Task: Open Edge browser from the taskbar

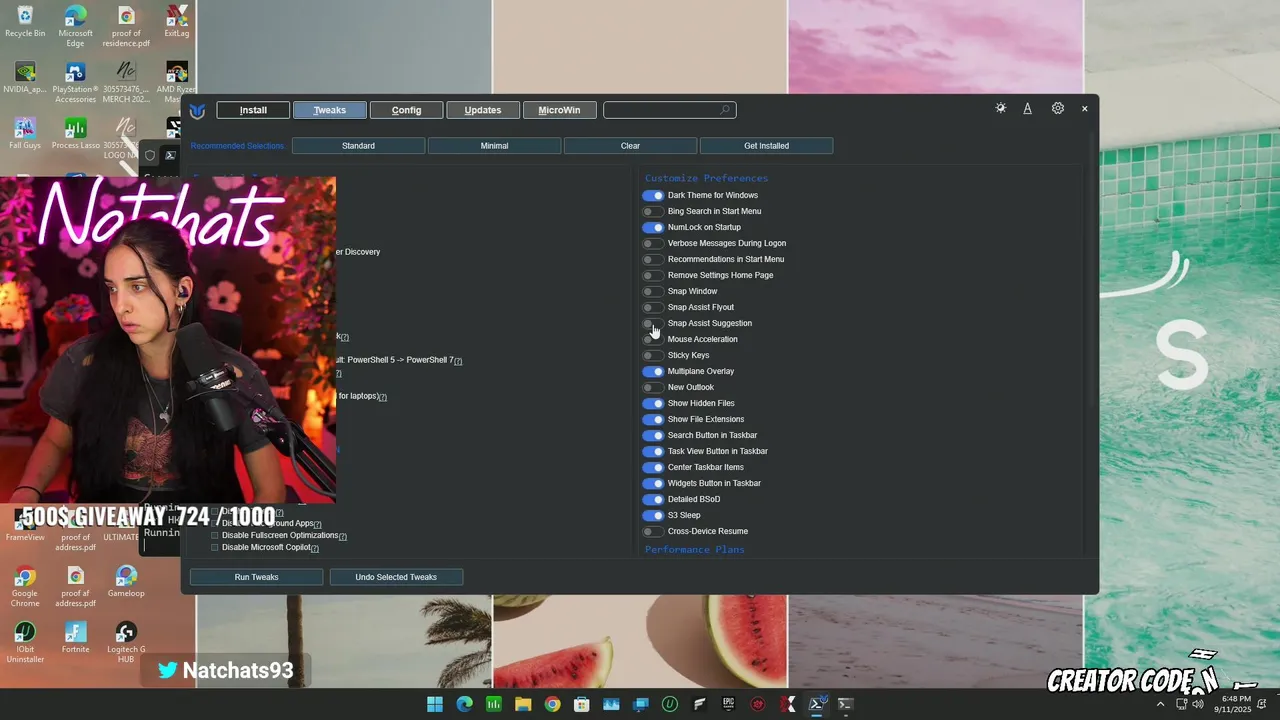Action: click(x=464, y=704)
